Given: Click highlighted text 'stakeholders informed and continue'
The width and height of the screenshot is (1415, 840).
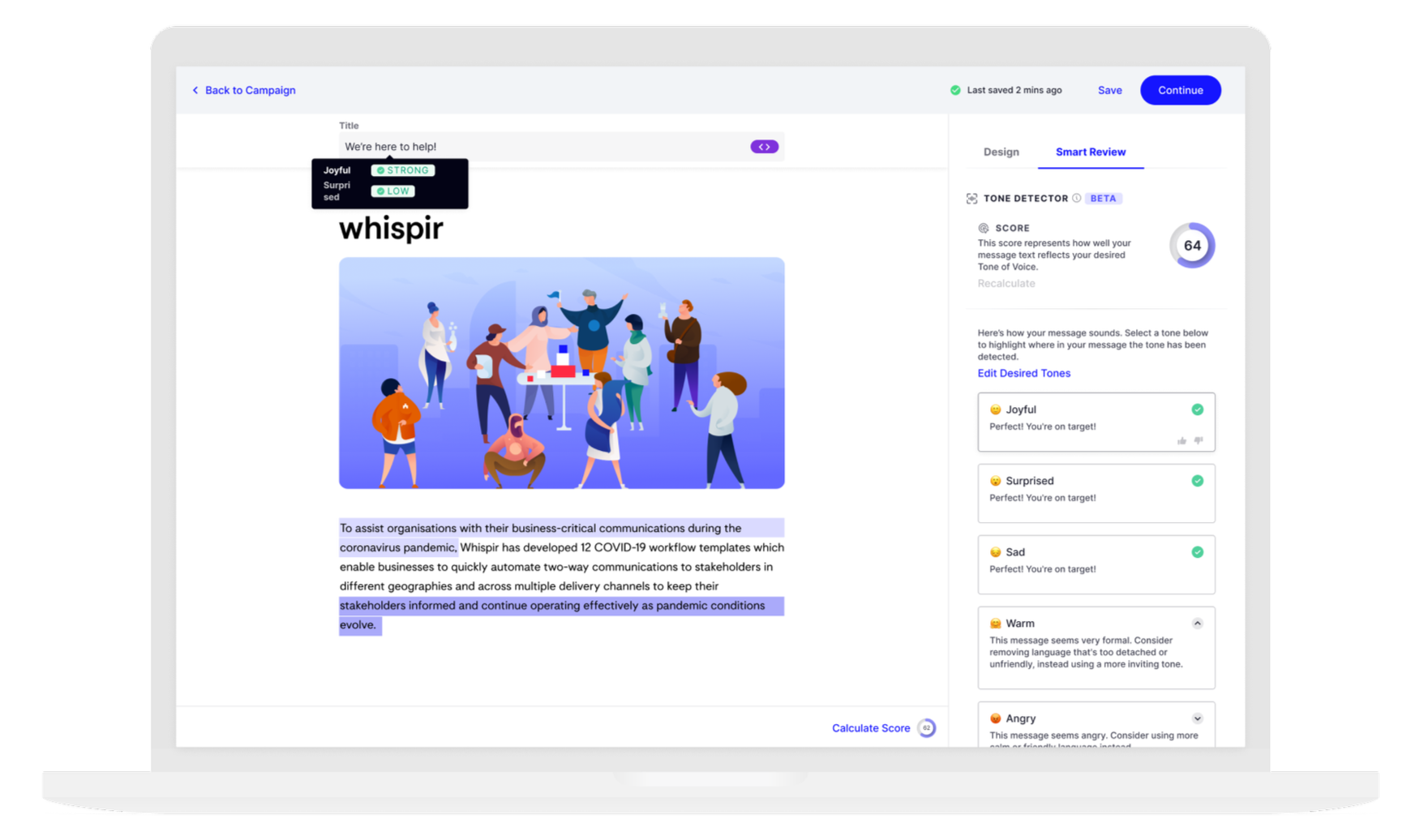Looking at the screenshot, I should pyautogui.click(x=433, y=606).
